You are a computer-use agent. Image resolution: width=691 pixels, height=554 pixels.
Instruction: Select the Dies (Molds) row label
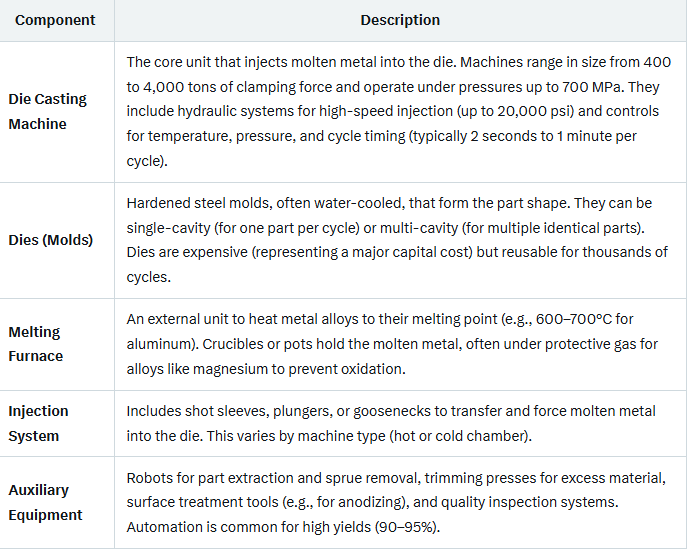[48, 240]
